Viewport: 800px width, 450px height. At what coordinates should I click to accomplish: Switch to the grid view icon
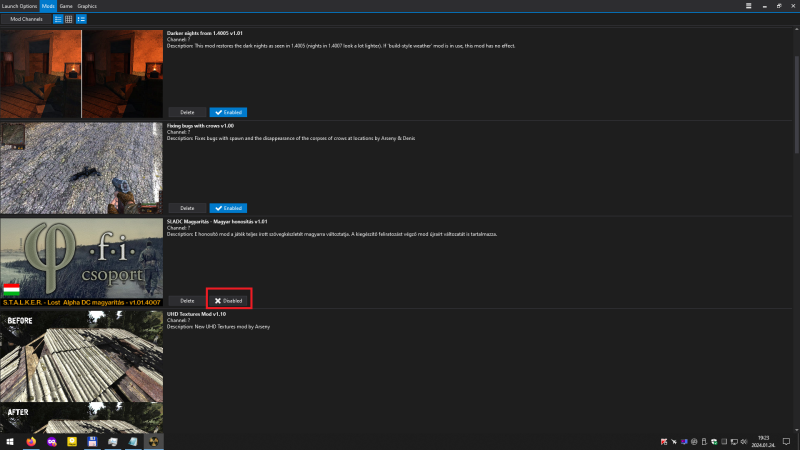click(69, 19)
